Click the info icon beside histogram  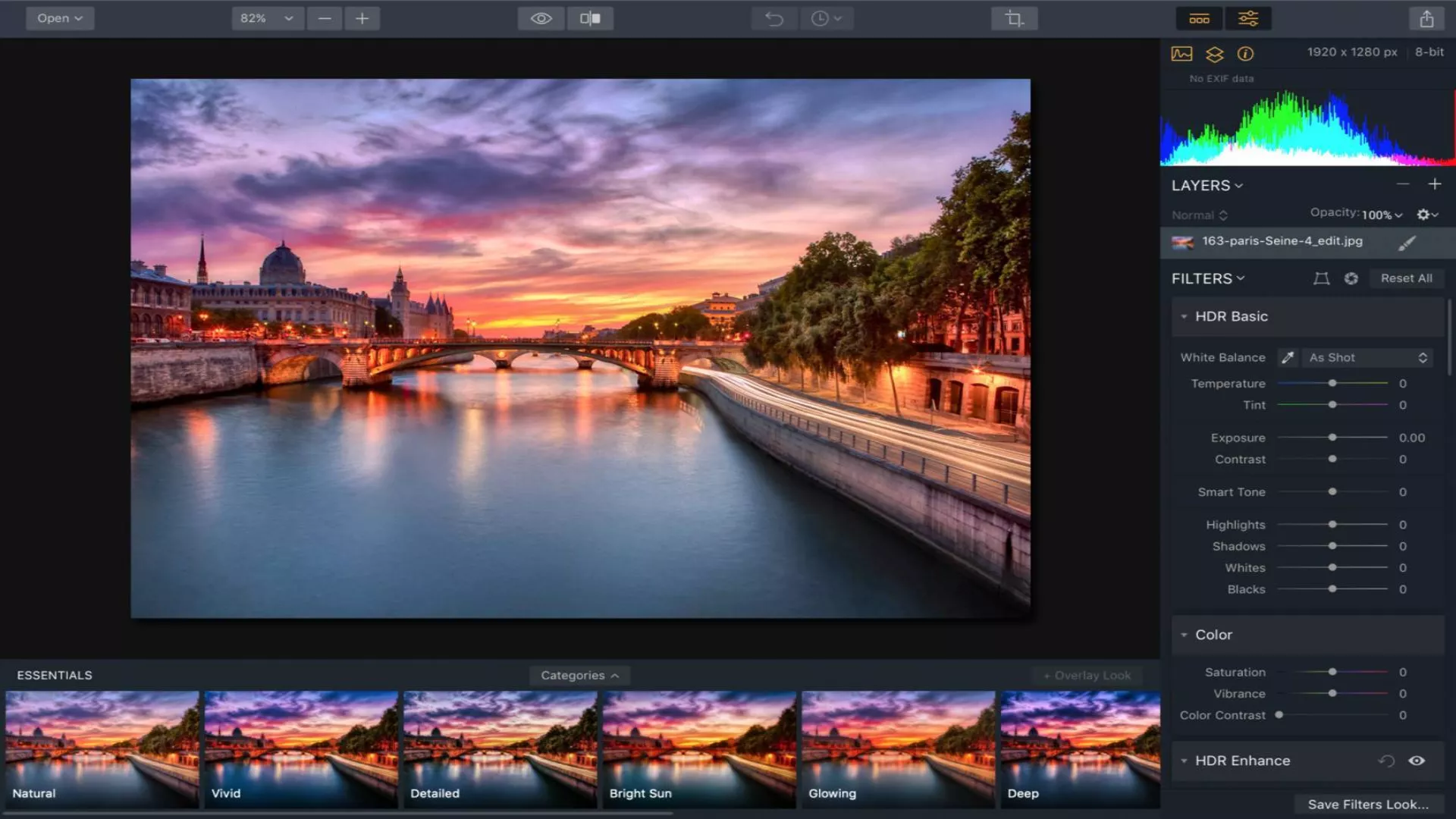point(1245,54)
